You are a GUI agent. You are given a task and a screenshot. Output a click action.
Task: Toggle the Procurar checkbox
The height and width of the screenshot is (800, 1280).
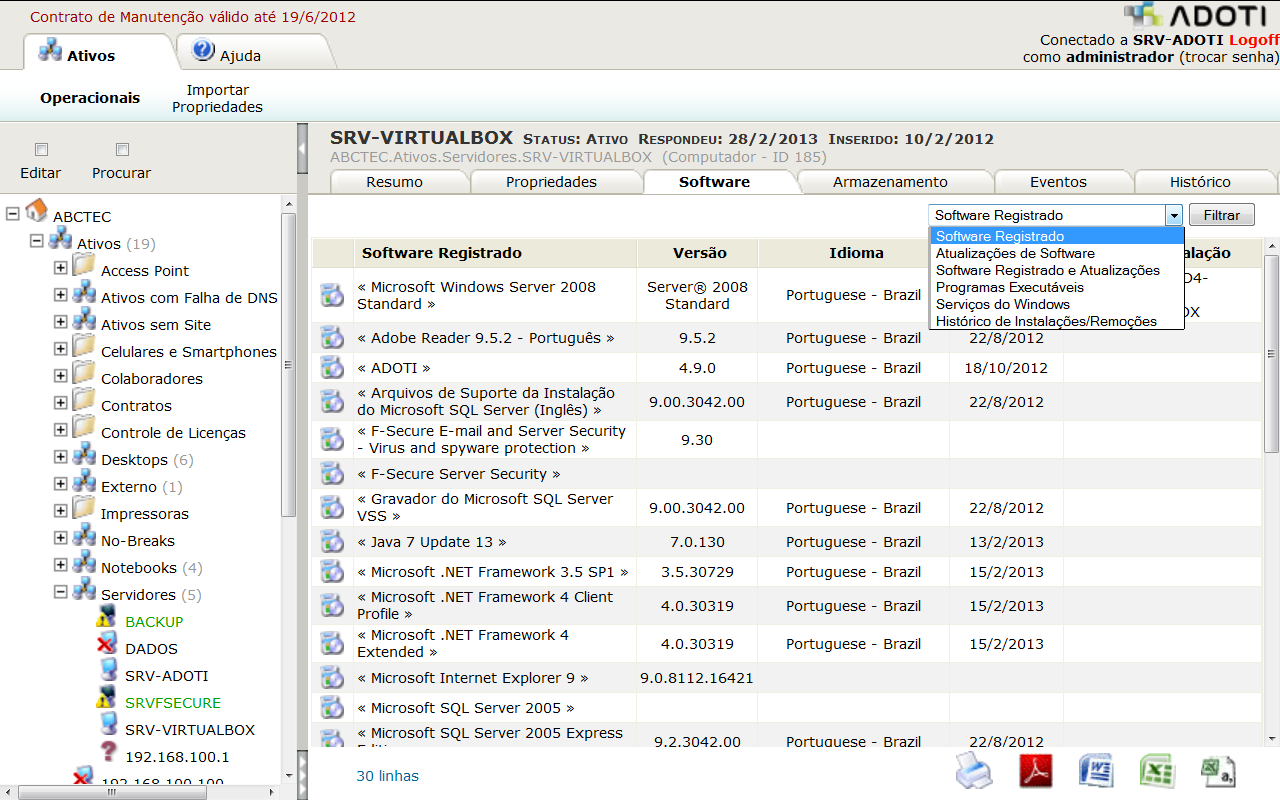[x=122, y=150]
